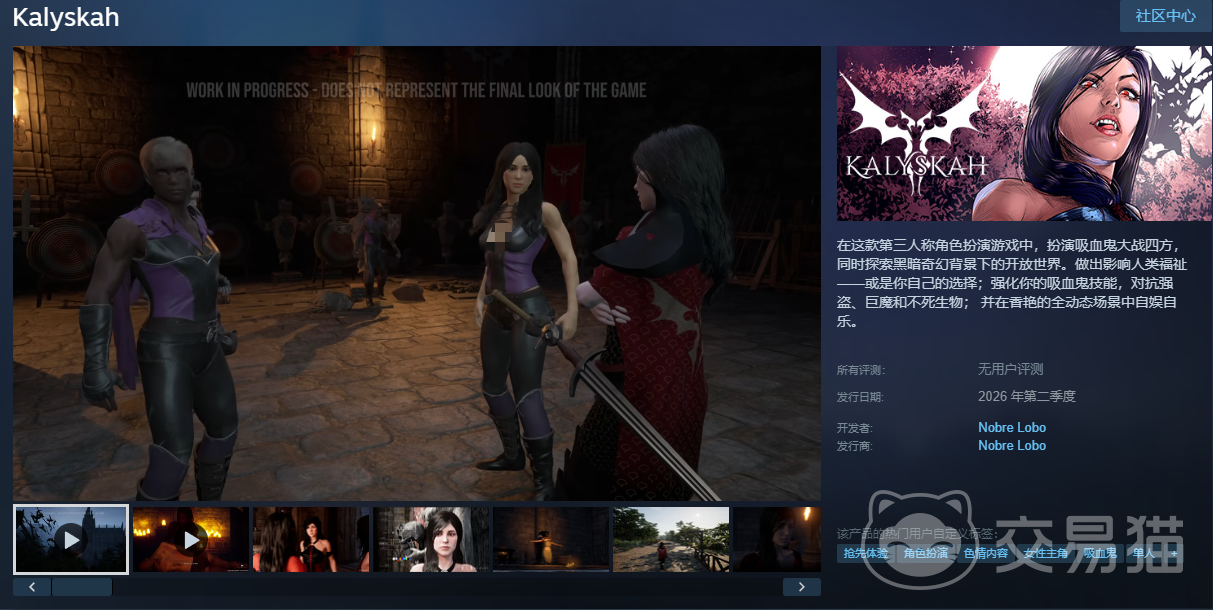This screenshot has width=1213, height=610.
Task: Select the 抢先体验 tag
Action: coord(865,552)
